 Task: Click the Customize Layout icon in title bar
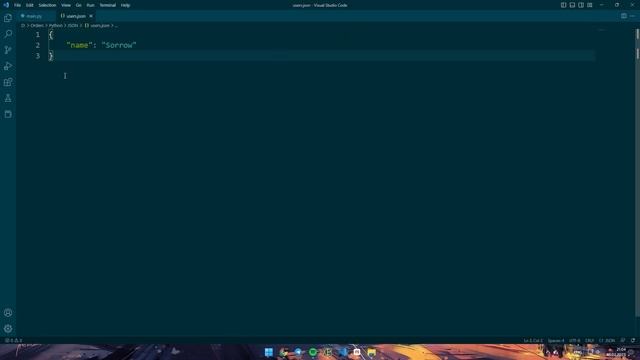pyautogui.click(x=590, y=5)
